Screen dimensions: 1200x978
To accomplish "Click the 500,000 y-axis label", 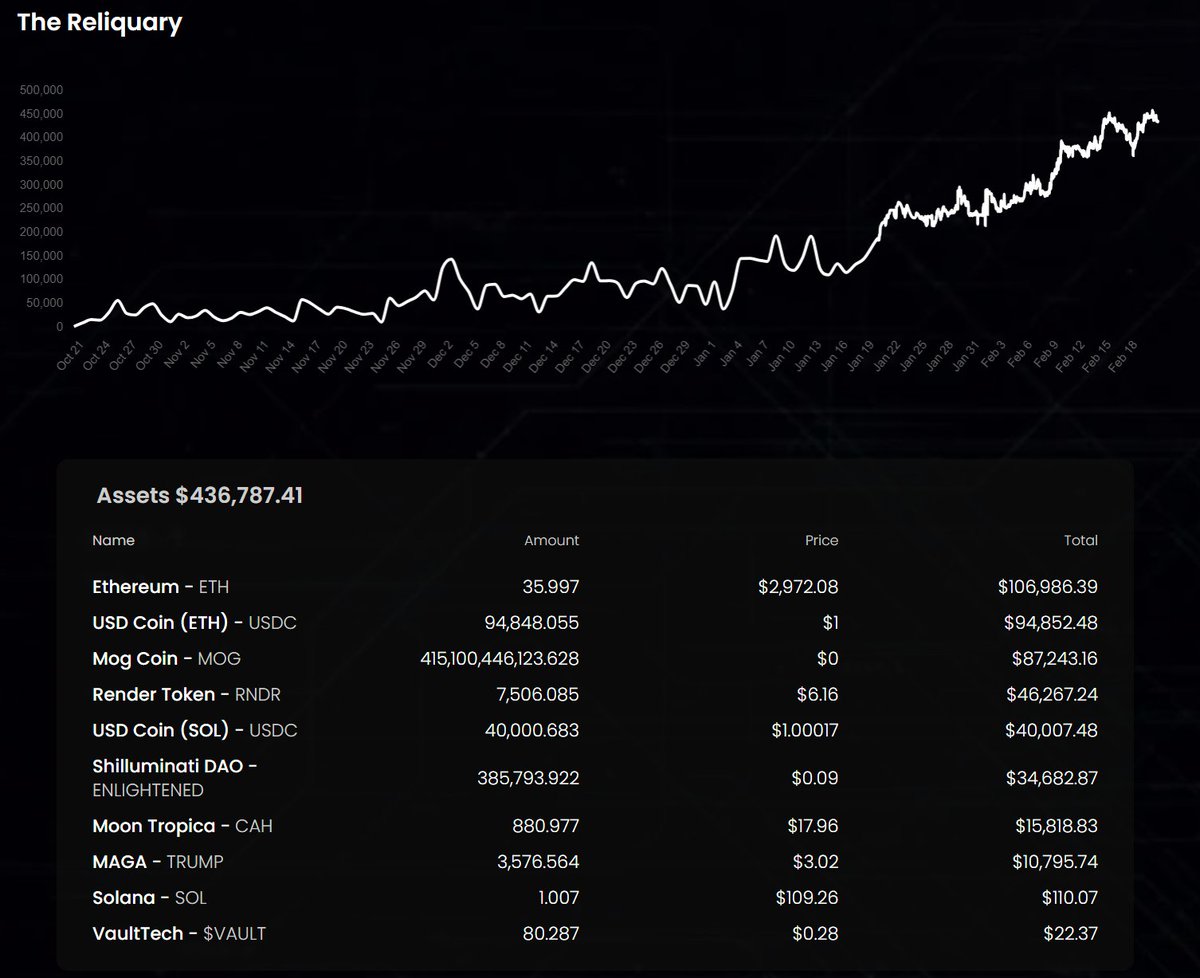I will pyautogui.click(x=41, y=89).
